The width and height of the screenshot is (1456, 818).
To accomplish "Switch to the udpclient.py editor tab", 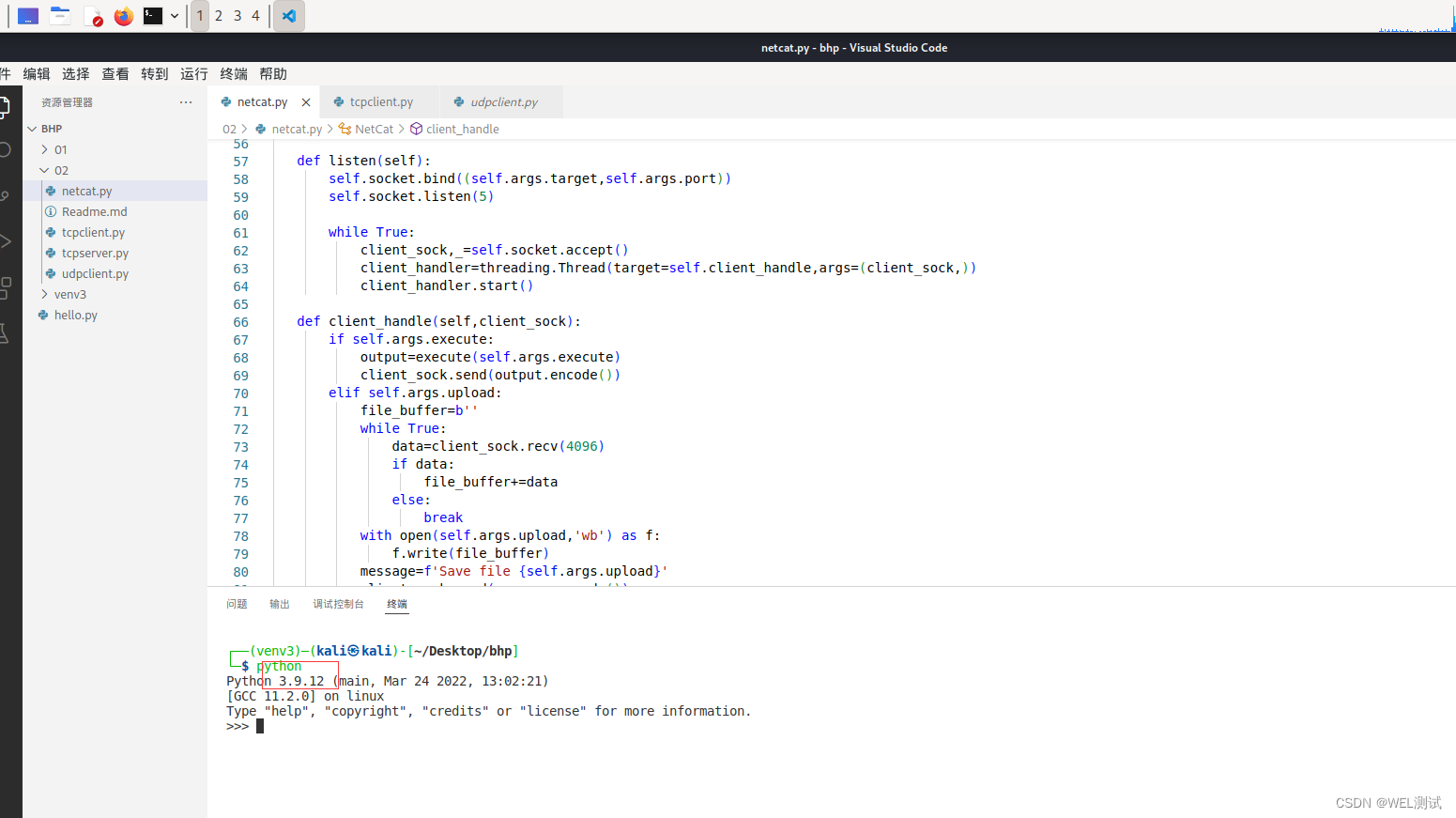I will (502, 102).
